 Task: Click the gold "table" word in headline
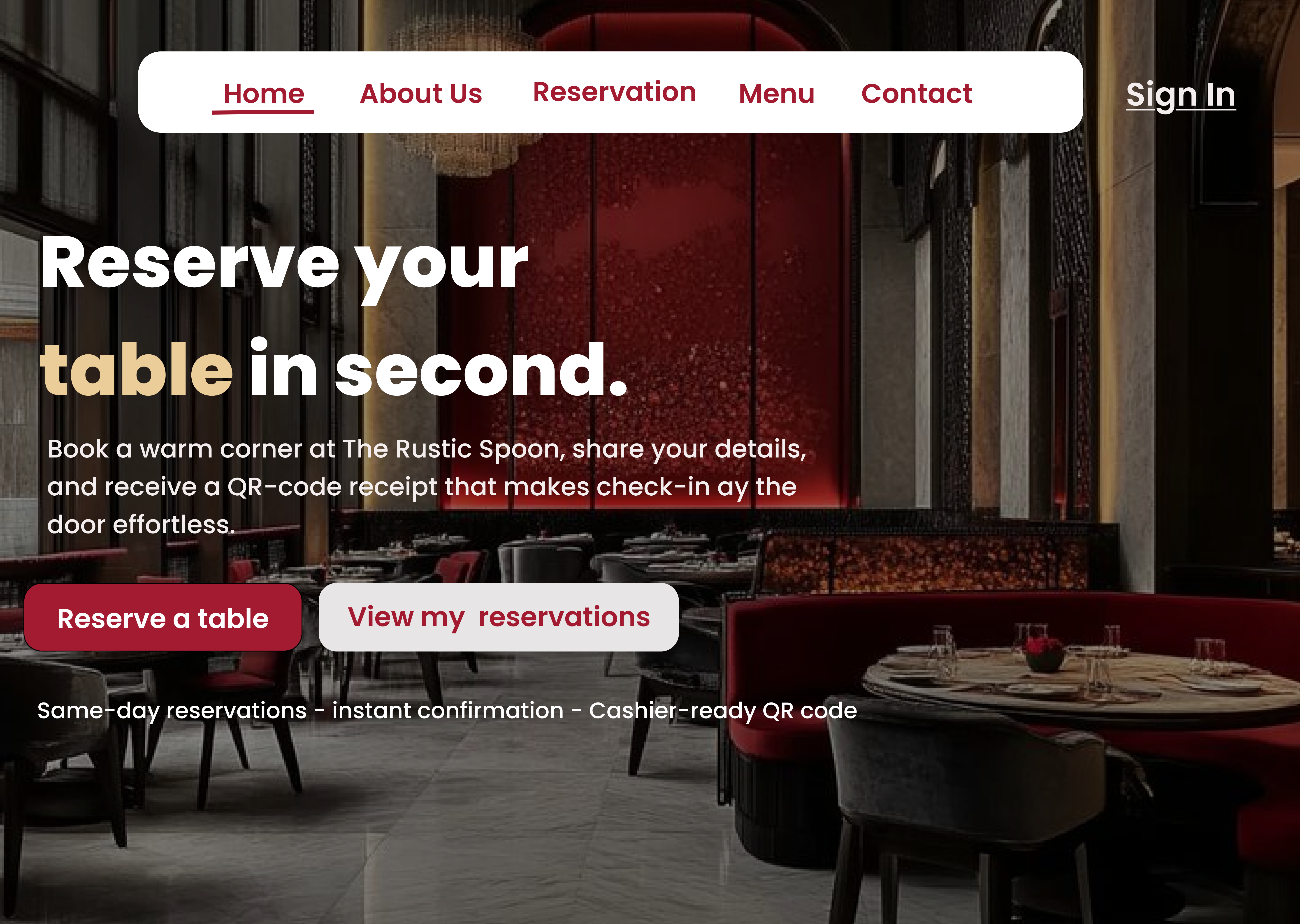pyautogui.click(x=137, y=370)
